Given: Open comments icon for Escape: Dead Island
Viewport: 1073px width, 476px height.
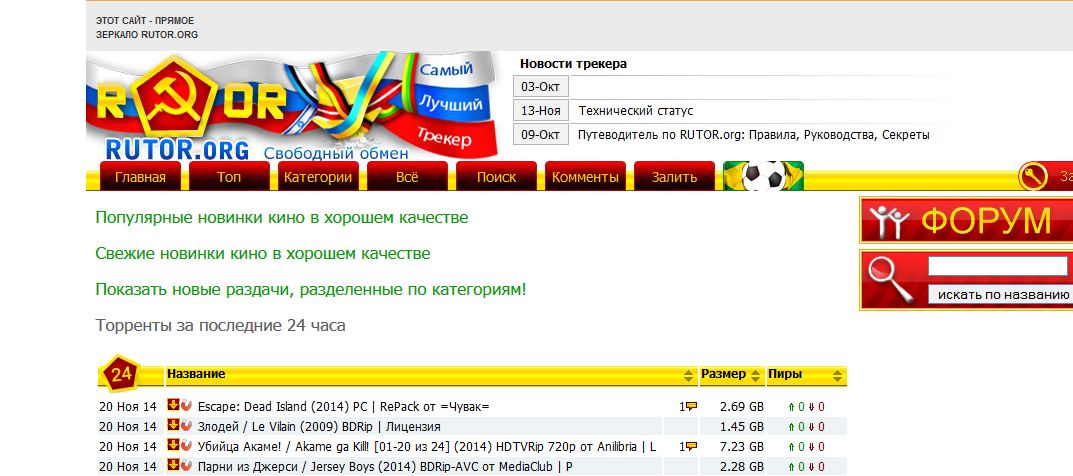Looking at the screenshot, I should pos(691,406).
